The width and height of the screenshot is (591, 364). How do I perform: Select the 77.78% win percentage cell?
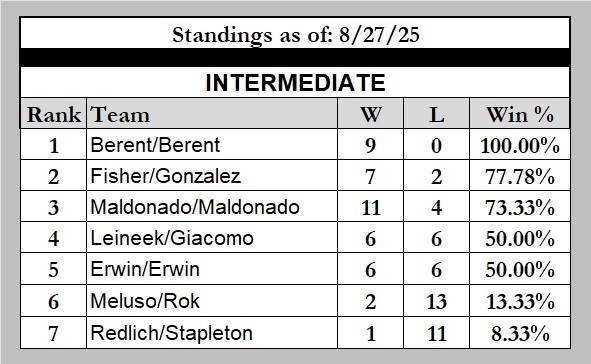[520, 176]
